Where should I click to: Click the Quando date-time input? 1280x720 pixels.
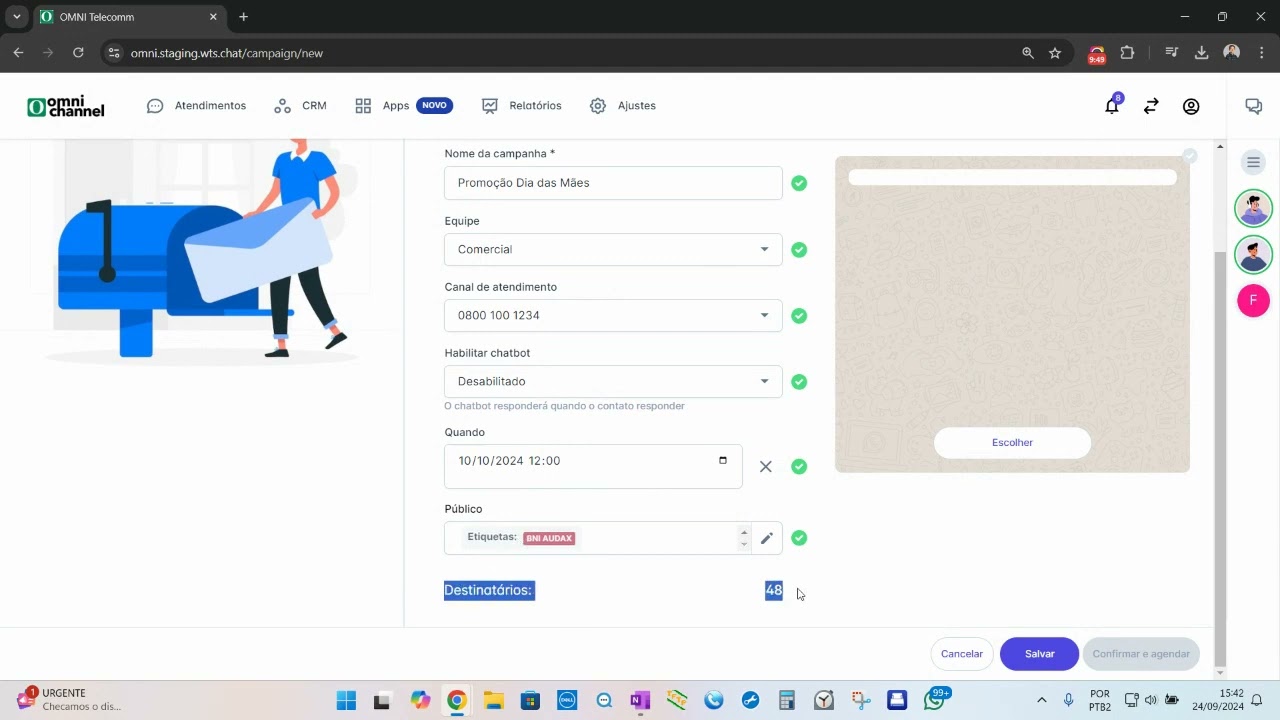pyautogui.click(x=593, y=466)
